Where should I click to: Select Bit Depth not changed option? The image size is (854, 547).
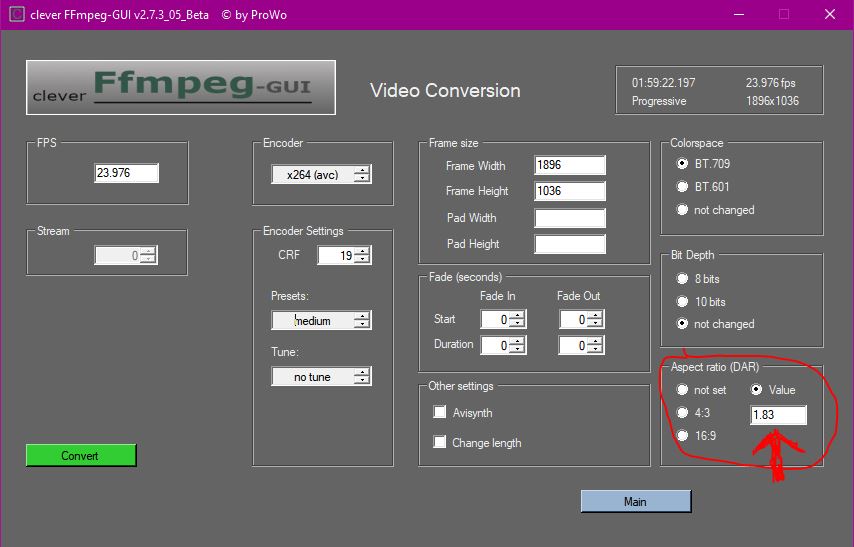click(x=682, y=324)
